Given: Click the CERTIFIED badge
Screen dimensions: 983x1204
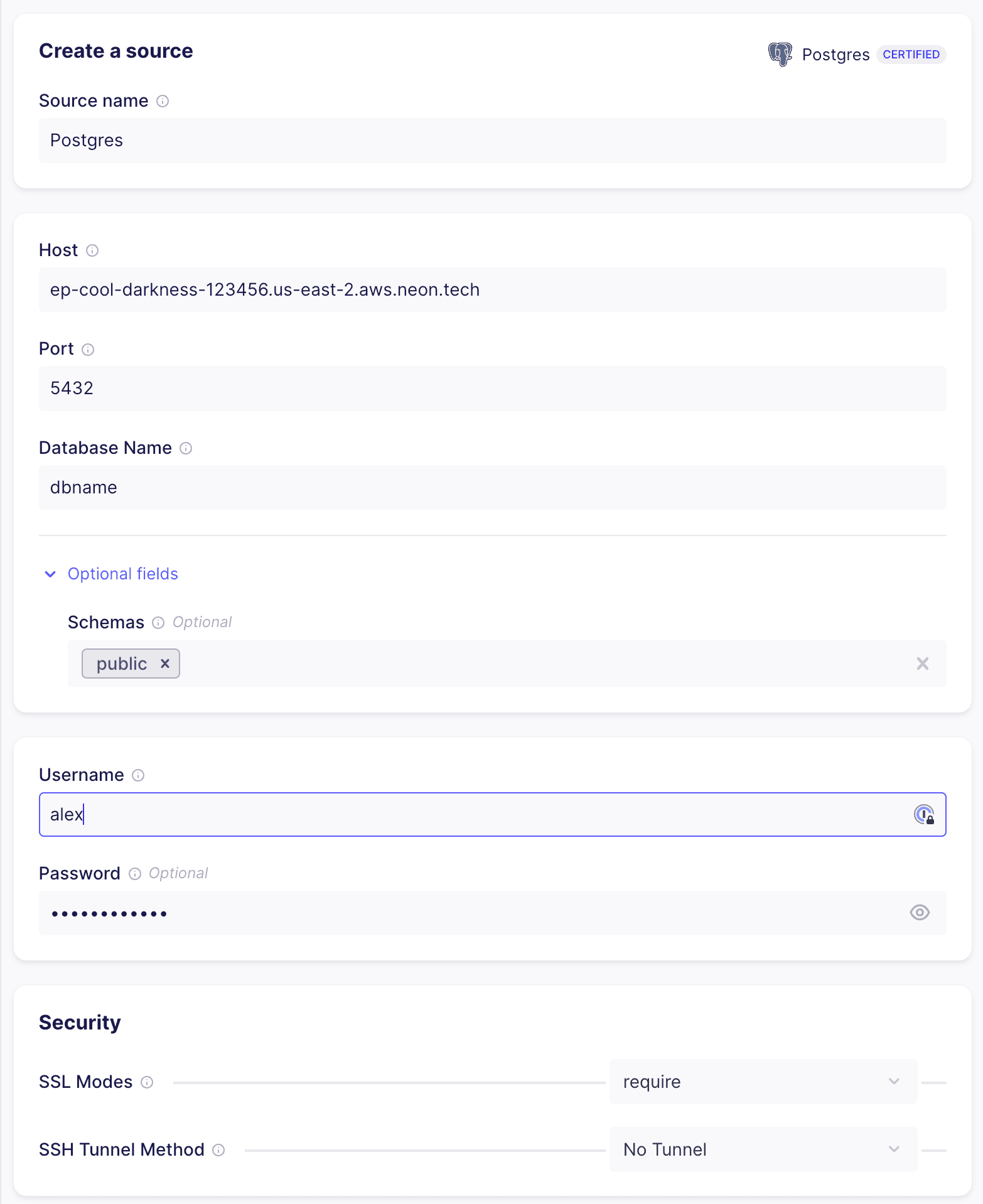Looking at the screenshot, I should pyautogui.click(x=911, y=55).
